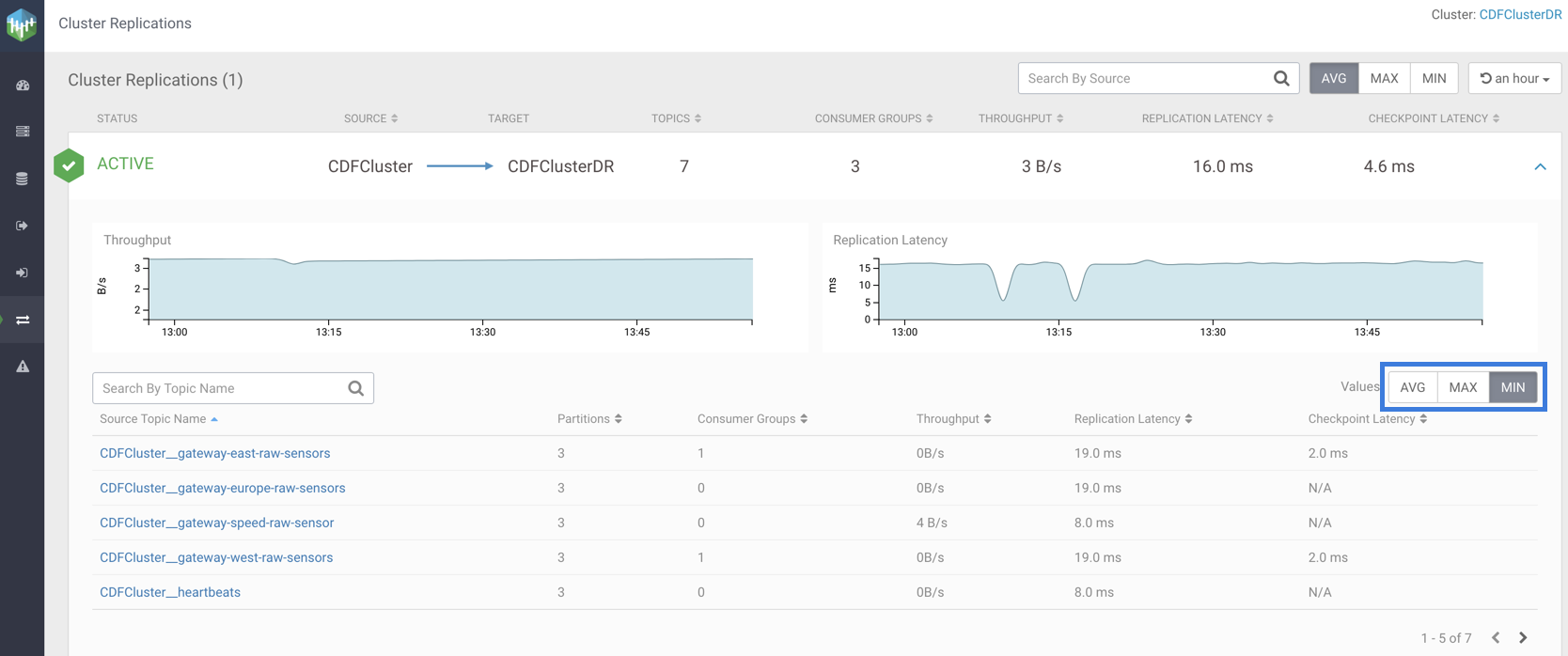Collapse the CDFCluster replication row chevron

(1540, 166)
